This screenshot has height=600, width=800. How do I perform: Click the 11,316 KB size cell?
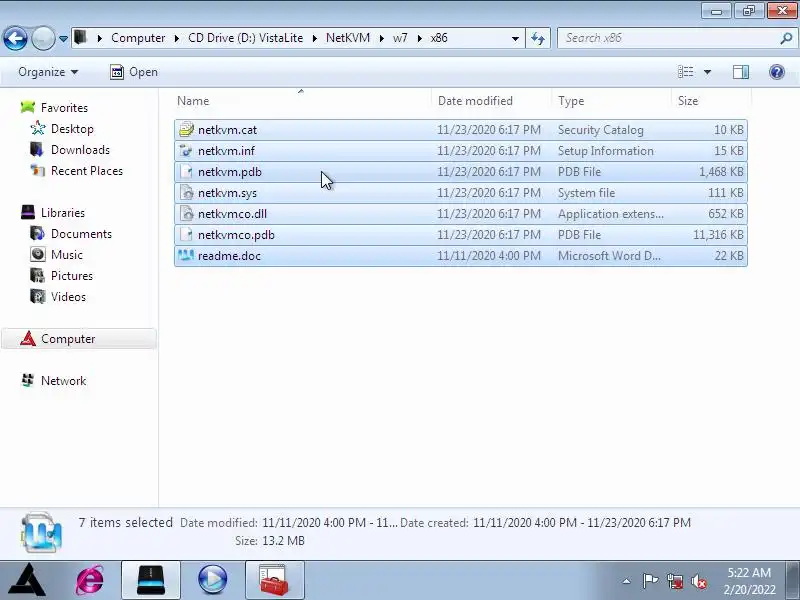pyautogui.click(x=718, y=235)
